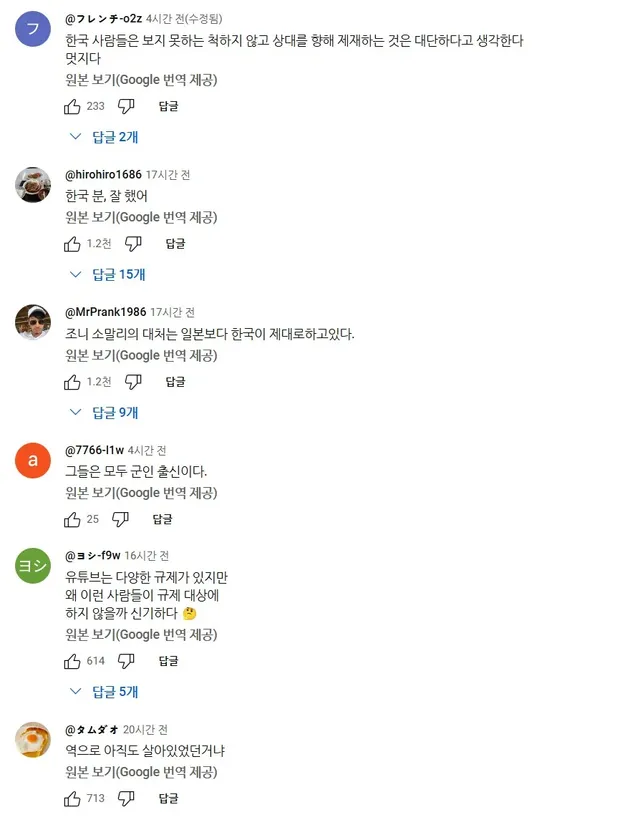The height and width of the screenshot is (818, 640).
Task: Dislike the comment by @hirohiro1686
Action: [x=133, y=244]
